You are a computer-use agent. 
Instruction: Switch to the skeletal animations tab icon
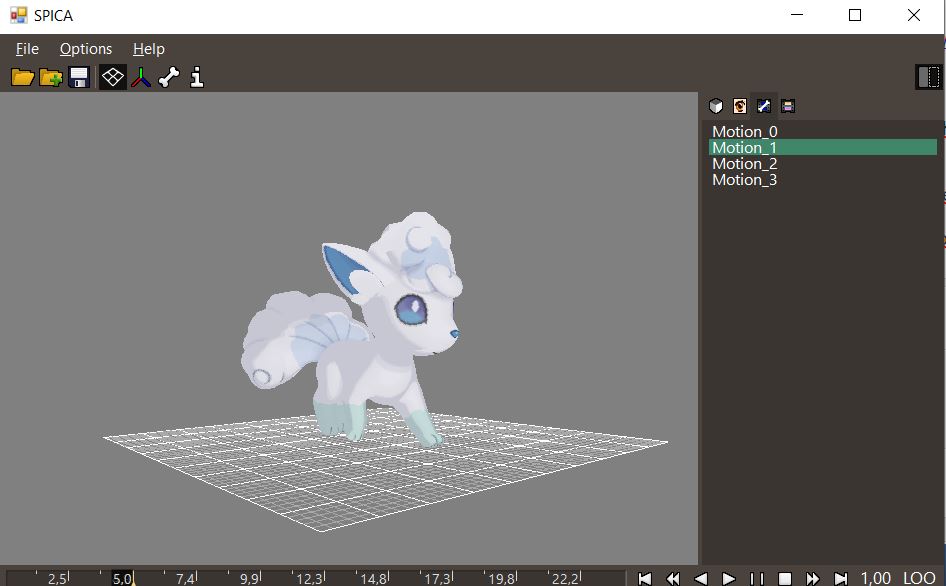tap(764, 106)
